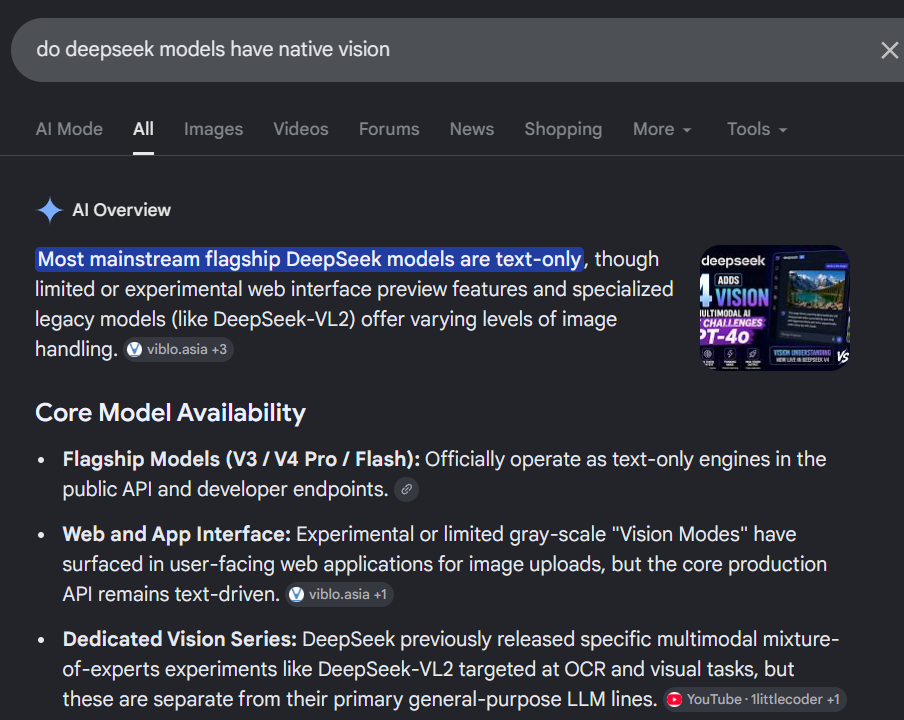Switch to AI Mode tab

pyautogui.click(x=69, y=129)
